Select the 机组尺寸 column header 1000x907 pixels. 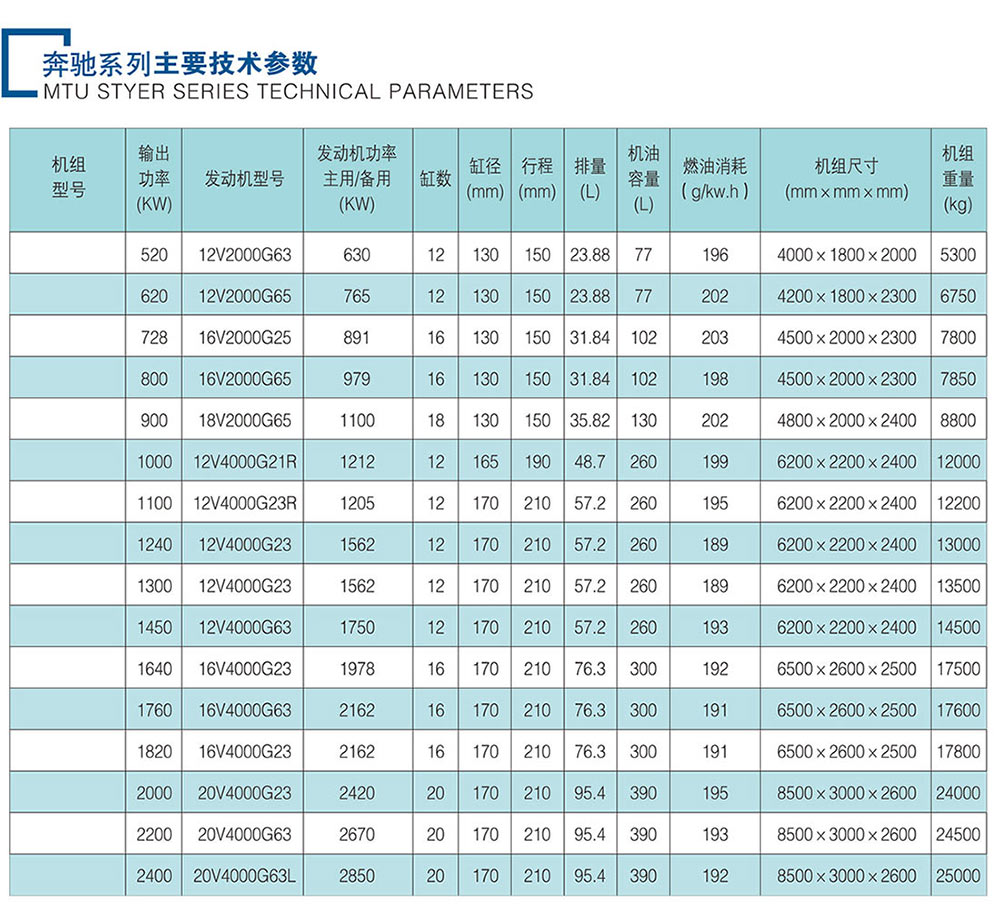pyautogui.click(x=846, y=179)
